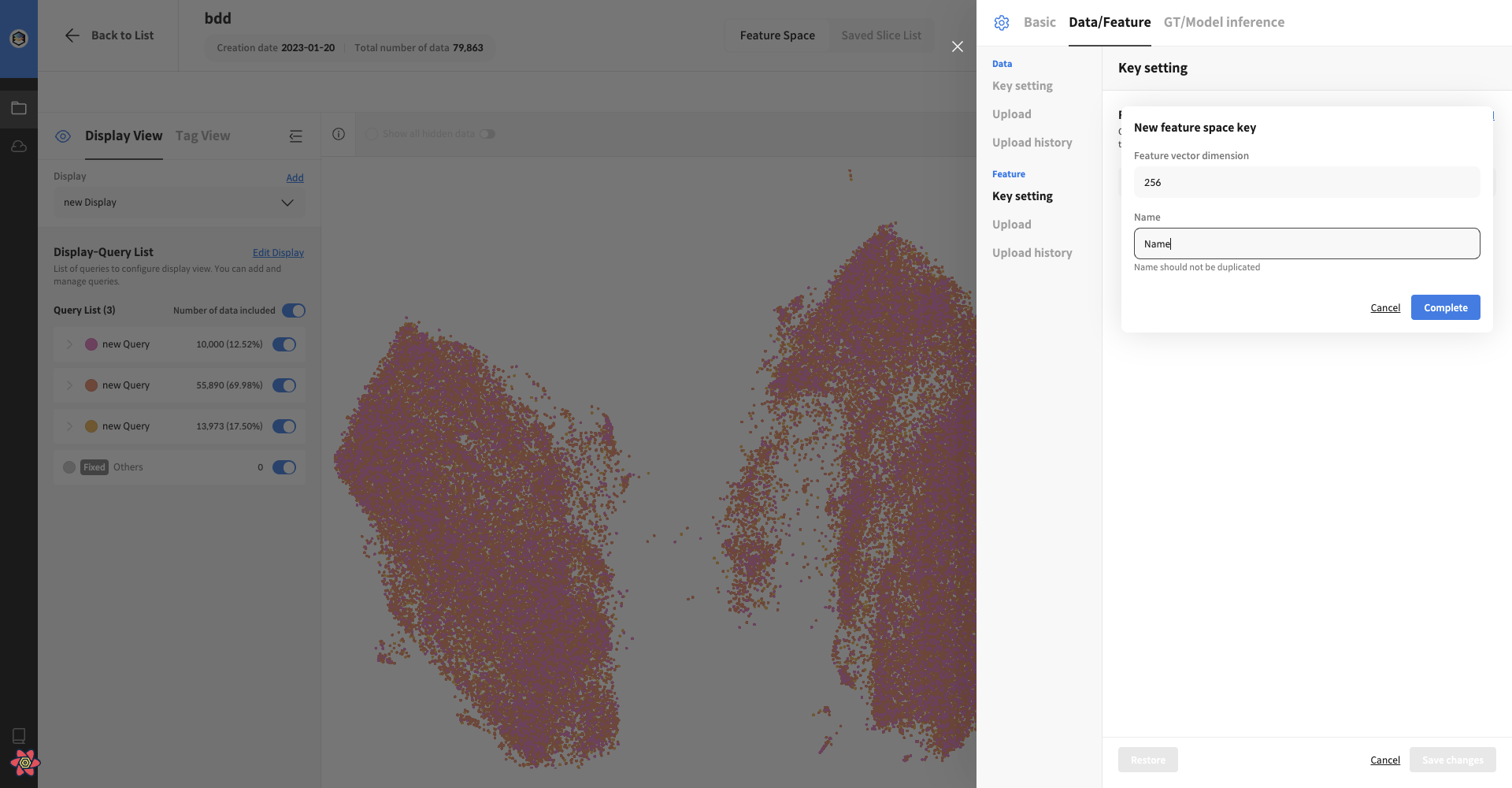
Task: Open the GT/Model inference tab
Action: (1224, 22)
